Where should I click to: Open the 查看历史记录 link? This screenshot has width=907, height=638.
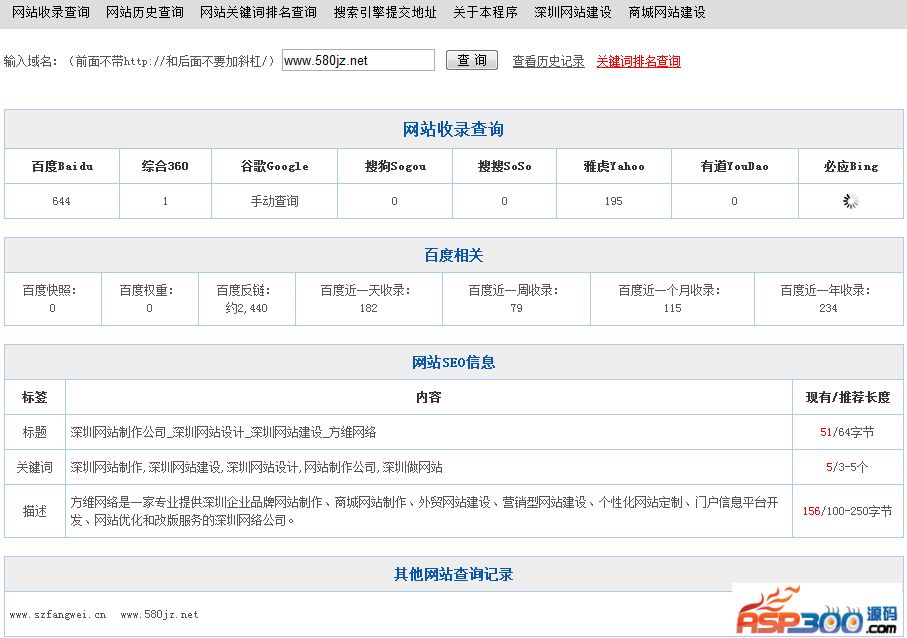click(548, 61)
